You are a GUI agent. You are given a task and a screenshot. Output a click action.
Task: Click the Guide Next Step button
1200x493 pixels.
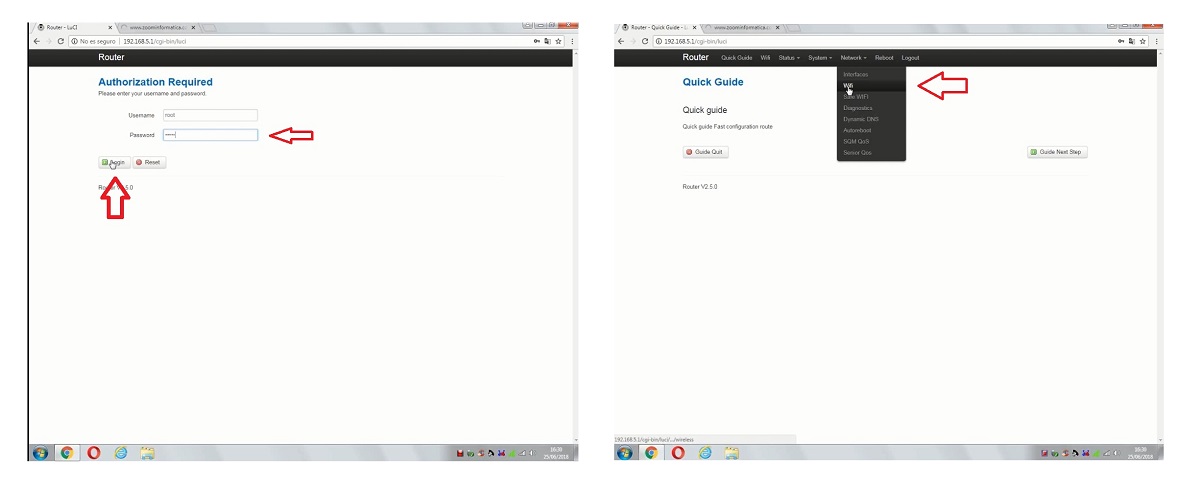(1057, 152)
